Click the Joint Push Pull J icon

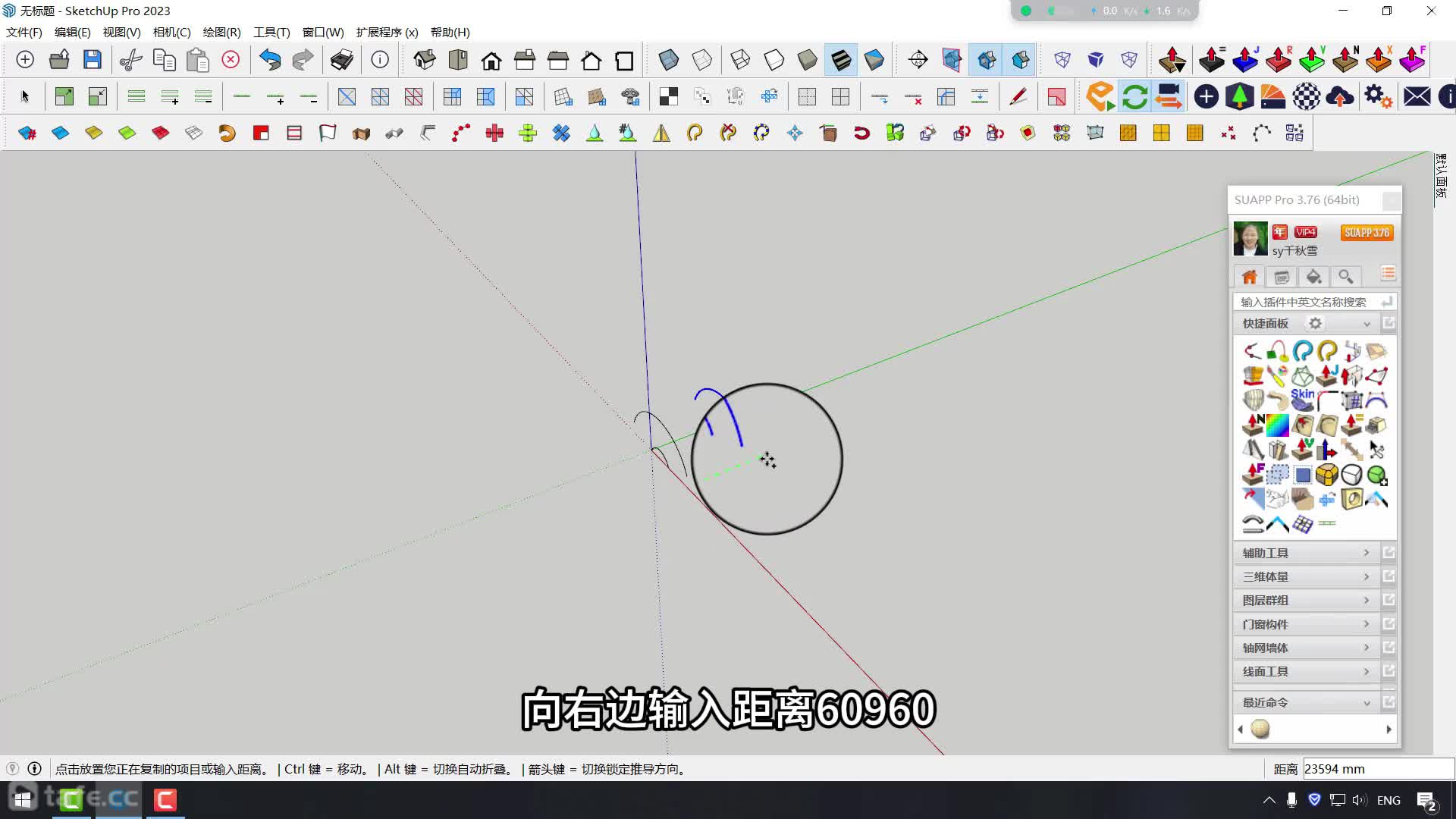click(x=1245, y=60)
